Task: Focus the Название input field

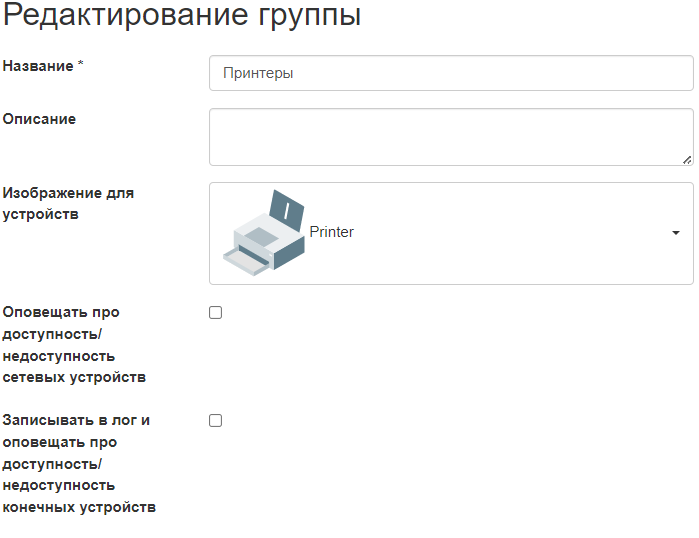Action: point(450,73)
